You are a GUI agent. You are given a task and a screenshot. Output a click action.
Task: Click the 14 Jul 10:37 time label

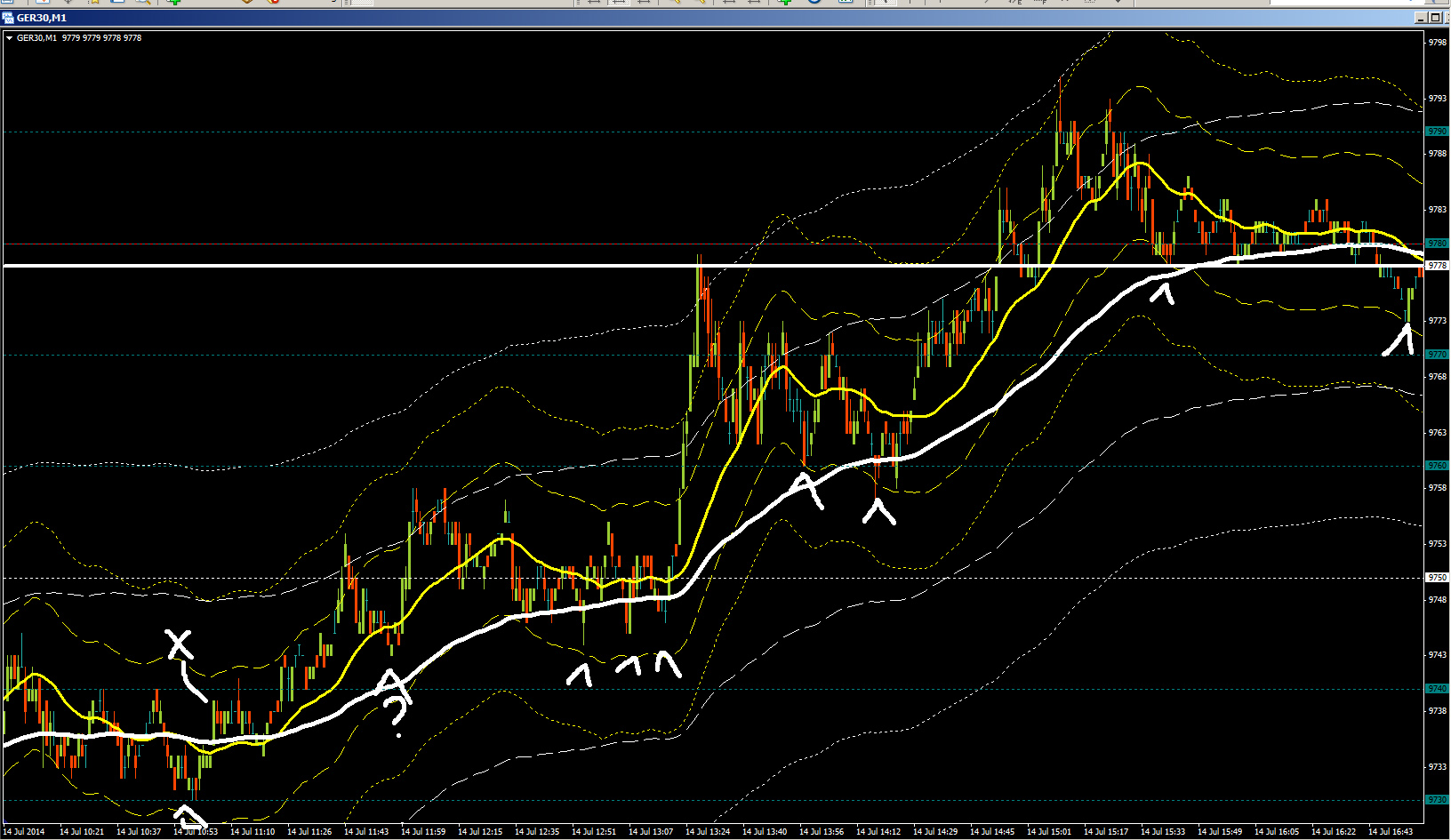click(139, 832)
